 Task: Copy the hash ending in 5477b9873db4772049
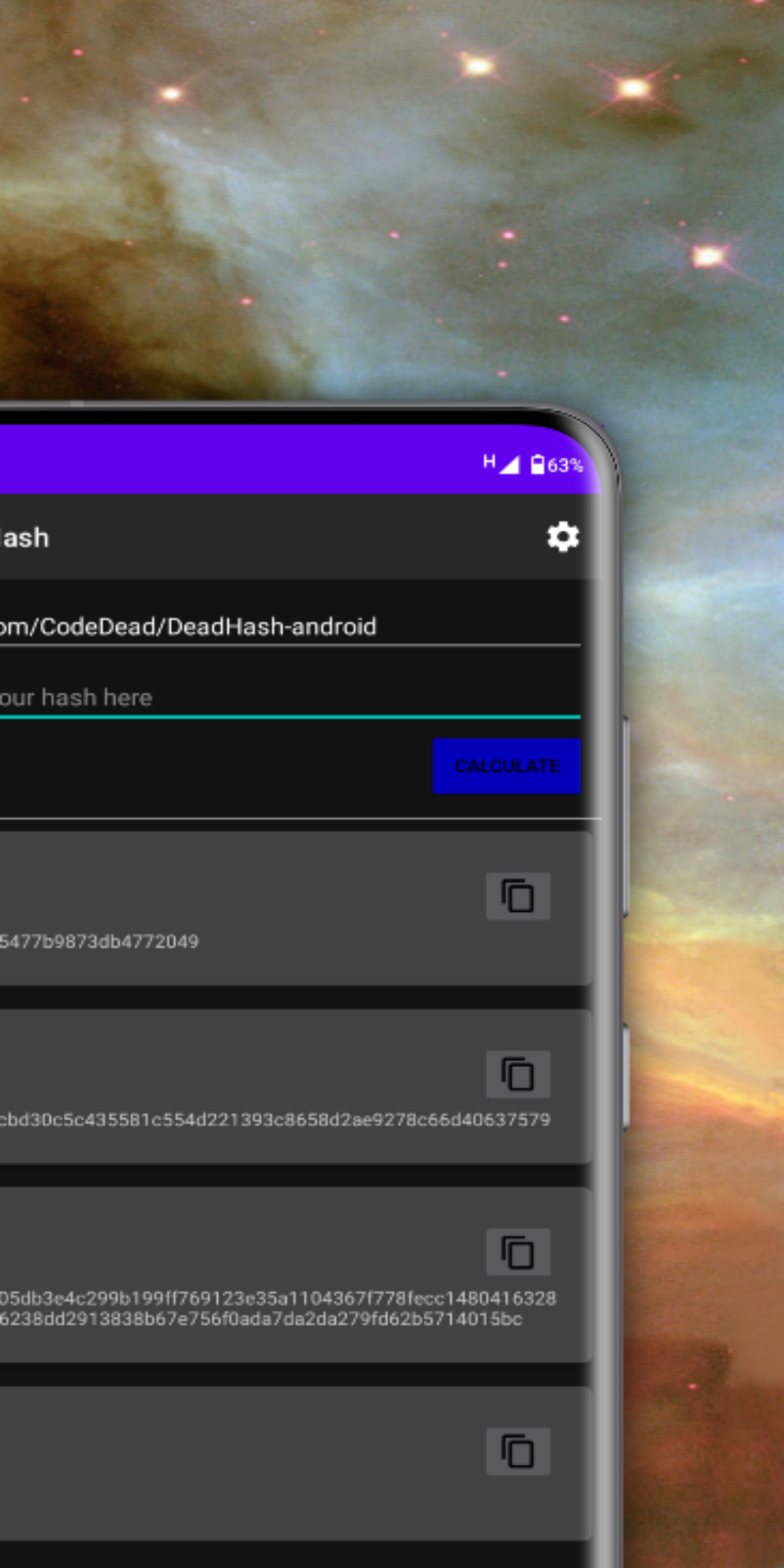[518, 897]
